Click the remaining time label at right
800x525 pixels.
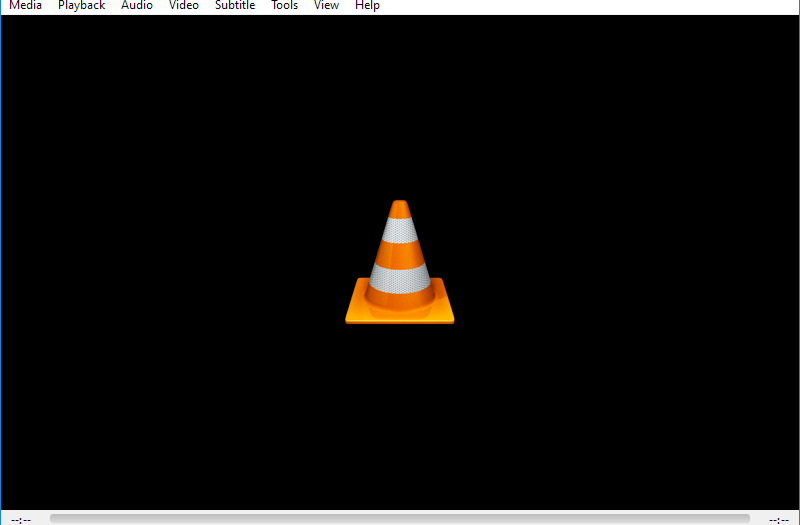tap(779, 520)
